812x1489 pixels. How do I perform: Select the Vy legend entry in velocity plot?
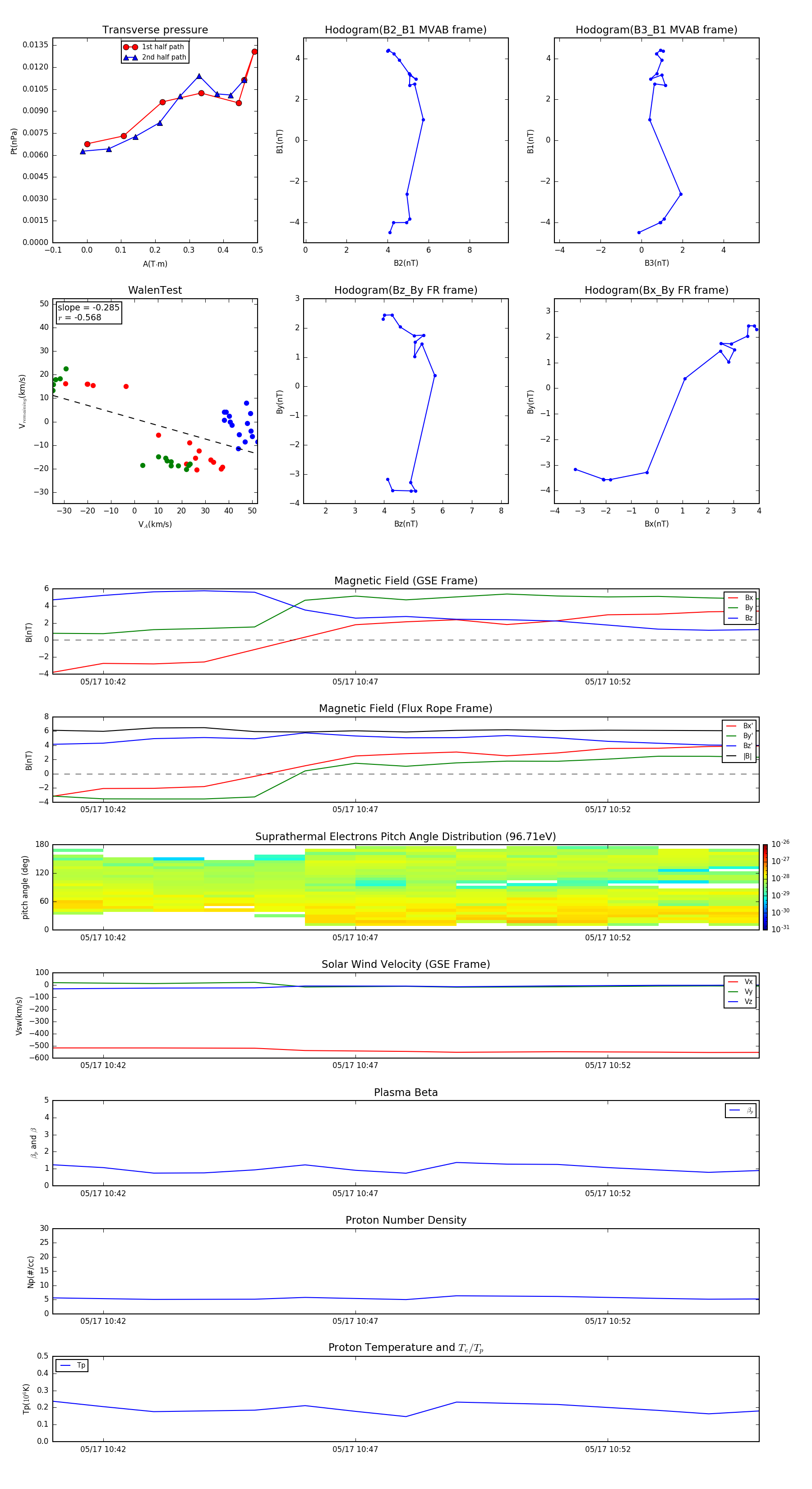click(x=740, y=991)
